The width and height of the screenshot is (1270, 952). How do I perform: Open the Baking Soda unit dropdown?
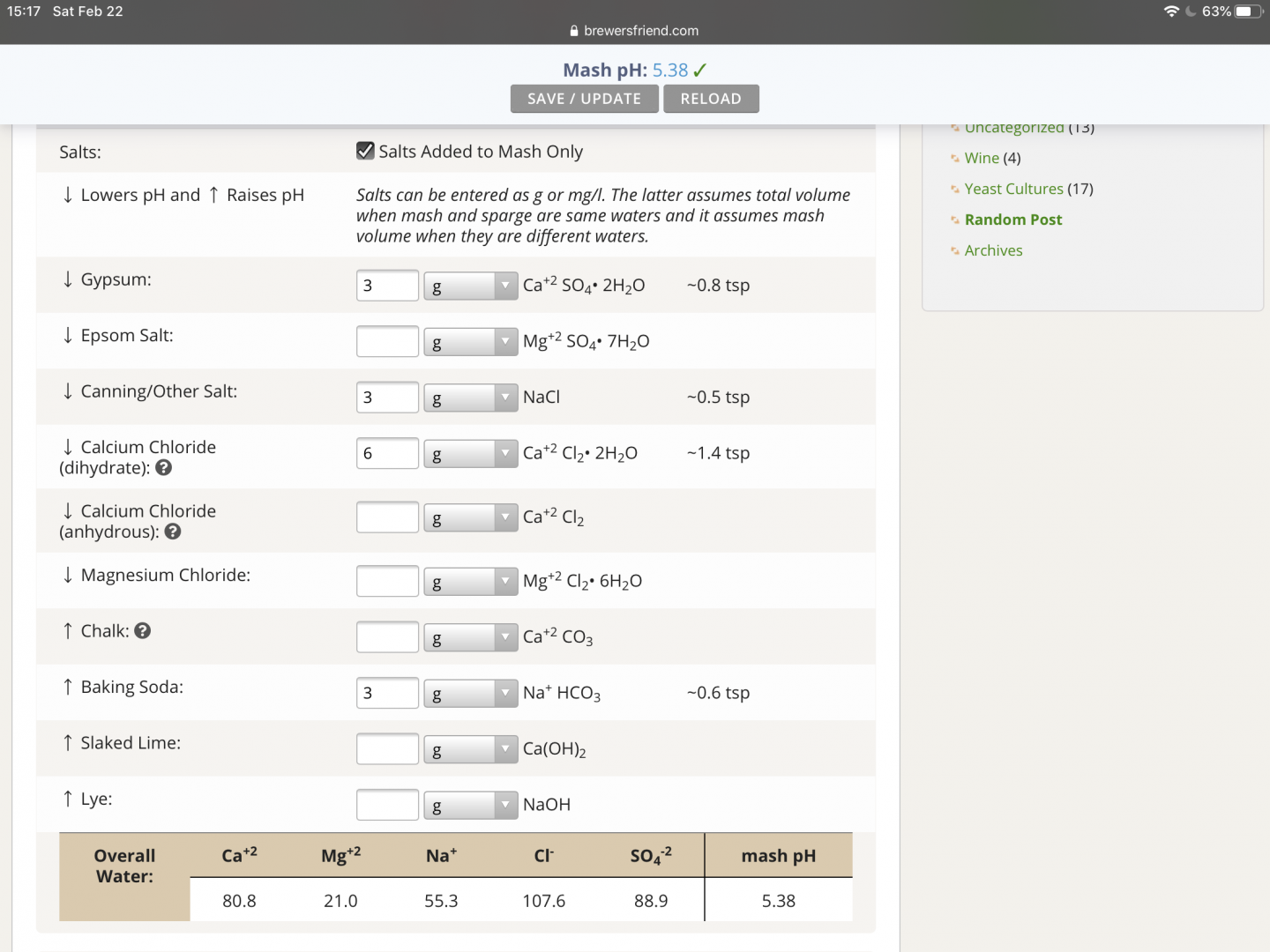point(471,694)
